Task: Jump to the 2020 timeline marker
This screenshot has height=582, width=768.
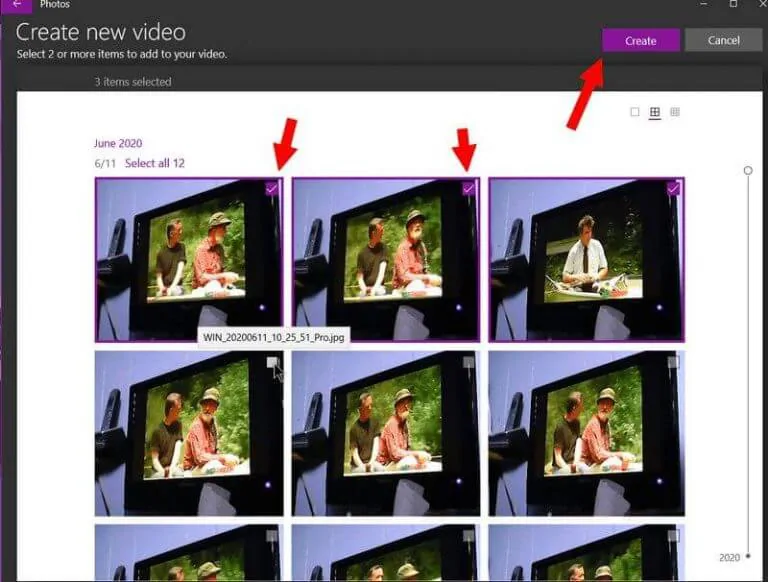Action: (x=729, y=558)
